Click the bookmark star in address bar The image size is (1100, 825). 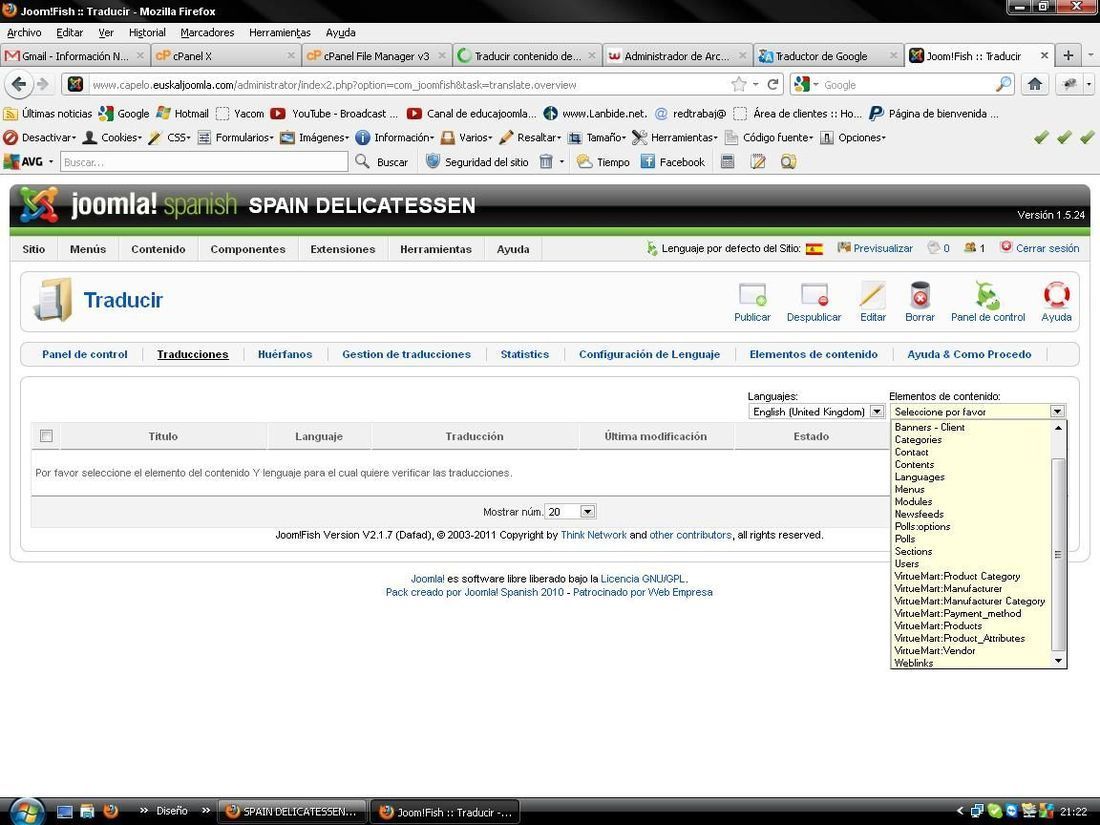click(x=739, y=85)
